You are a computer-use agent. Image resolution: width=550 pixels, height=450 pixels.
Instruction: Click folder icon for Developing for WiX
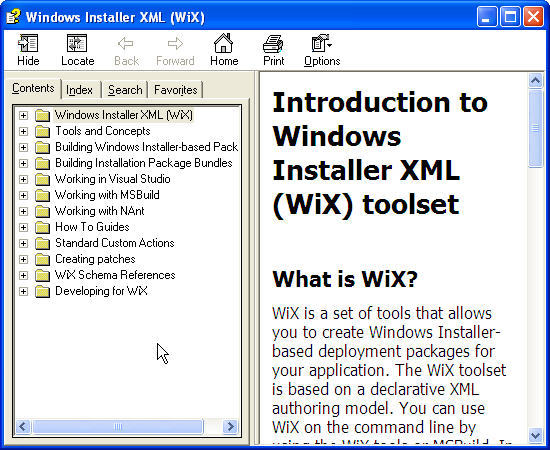[42, 291]
